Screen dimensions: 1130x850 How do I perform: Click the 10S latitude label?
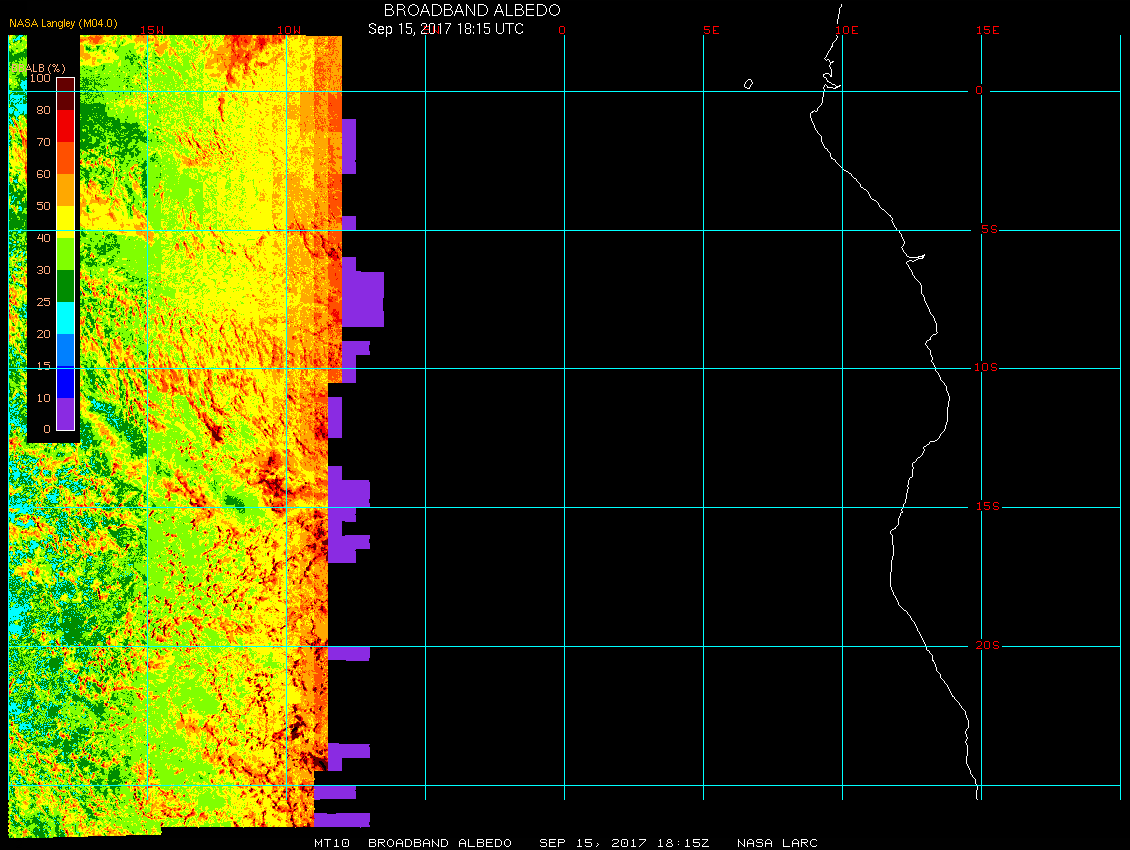(x=985, y=368)
